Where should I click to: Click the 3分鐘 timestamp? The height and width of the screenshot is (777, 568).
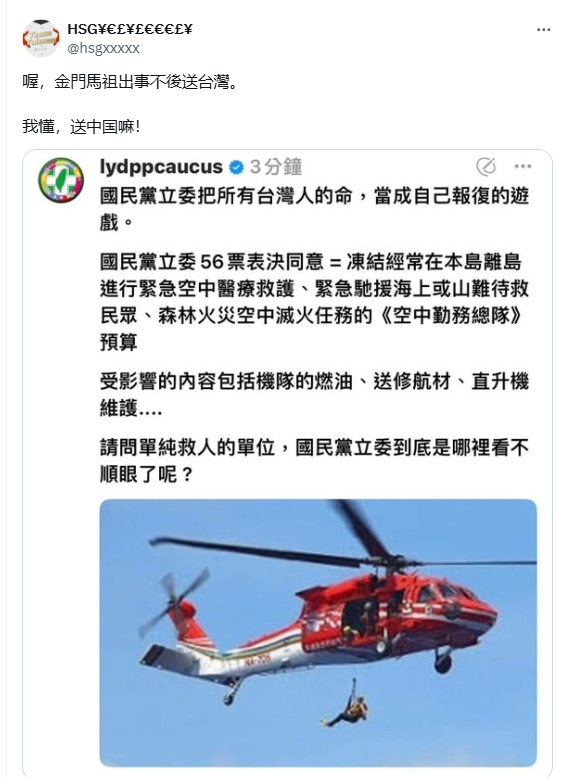(276, 167)
